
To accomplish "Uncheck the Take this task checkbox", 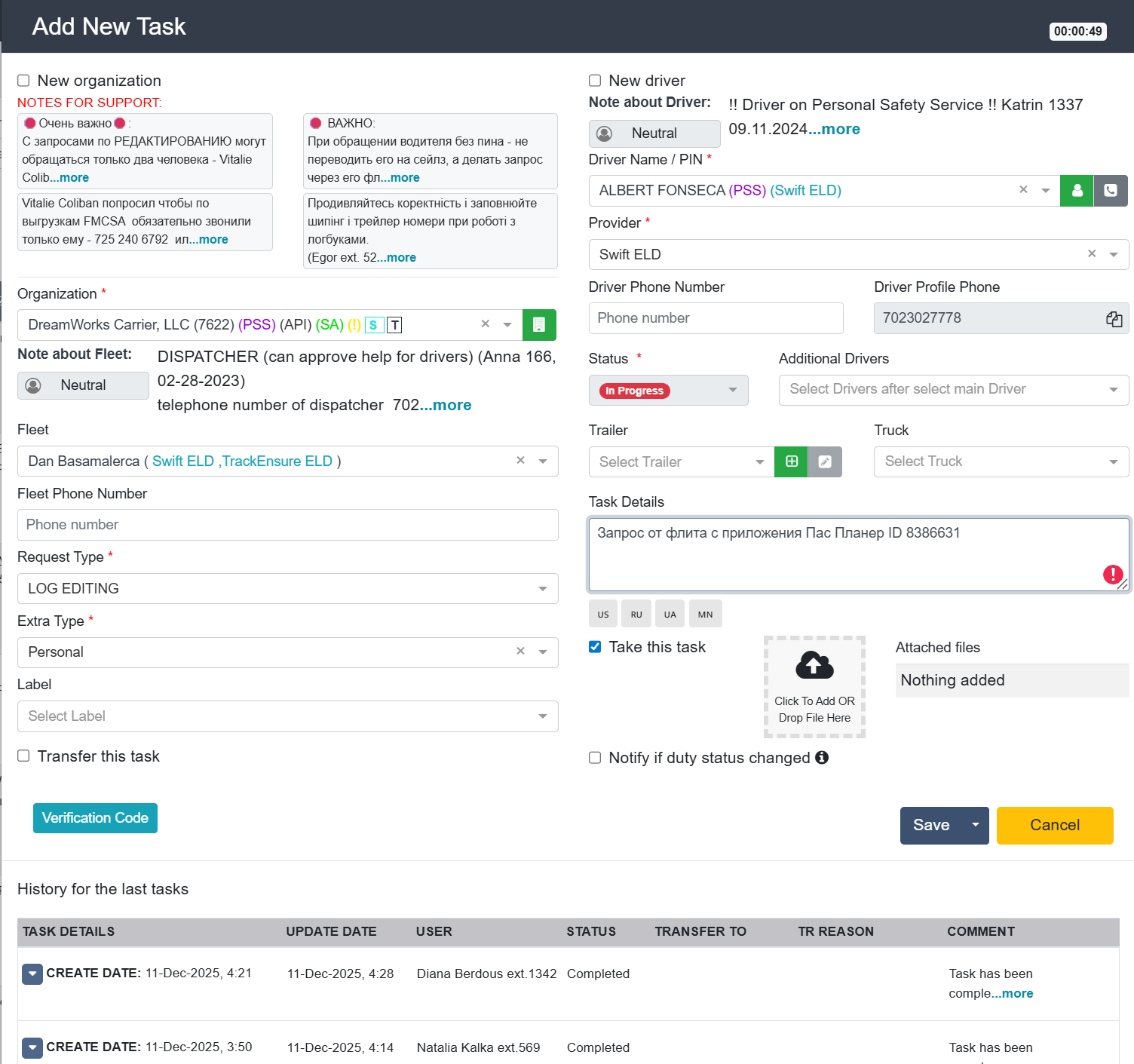I will pos(595,647).
